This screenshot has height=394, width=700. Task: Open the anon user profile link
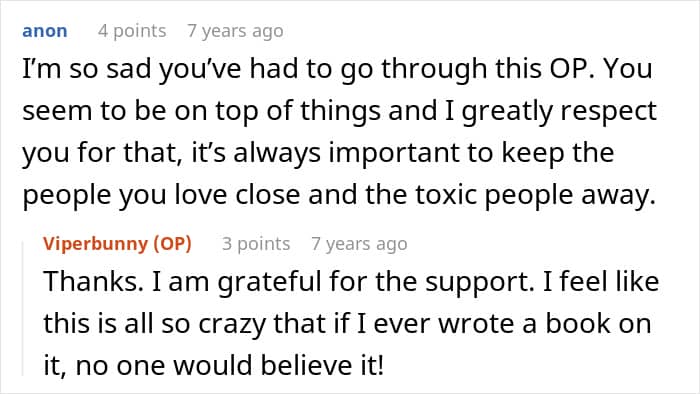coord(45,31)
